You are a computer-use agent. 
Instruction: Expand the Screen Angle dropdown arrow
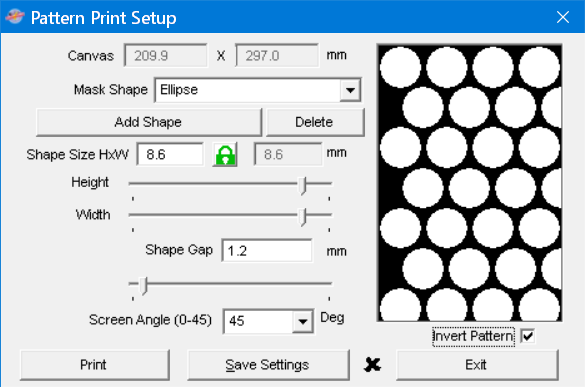click(303, 321)
